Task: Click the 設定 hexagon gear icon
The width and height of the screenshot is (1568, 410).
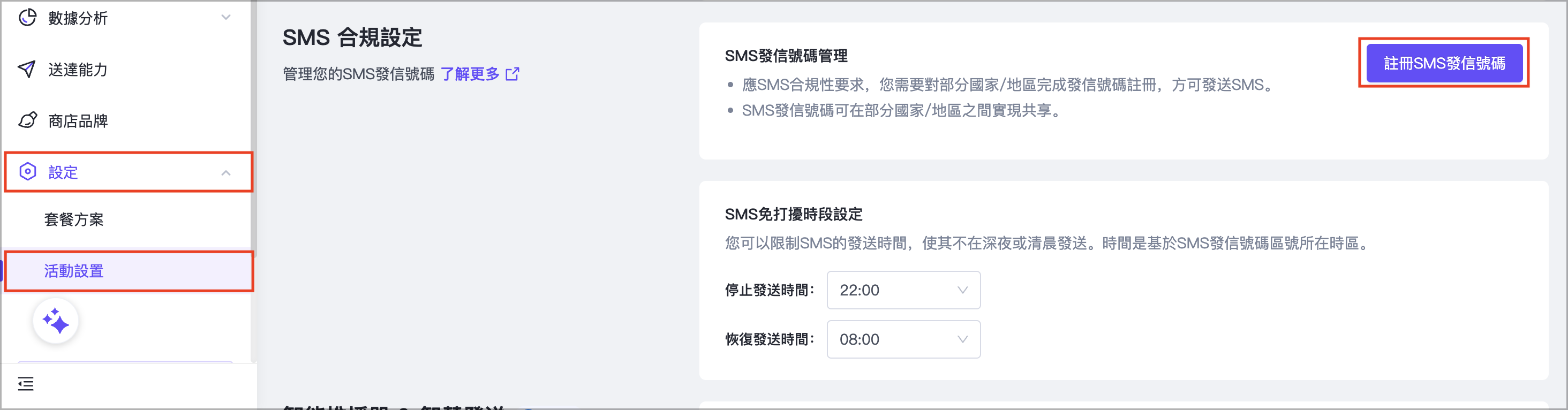Action: click(27, 171)
